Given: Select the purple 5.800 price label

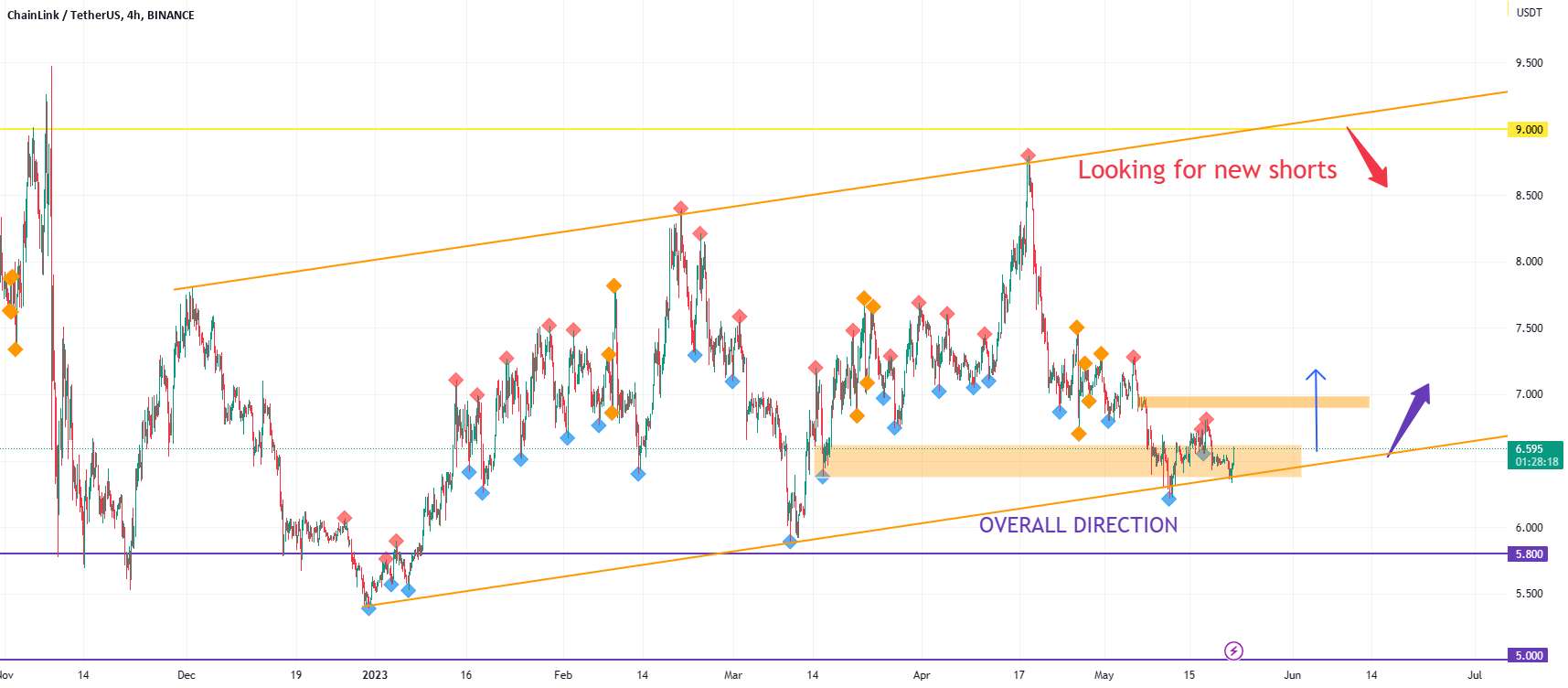Looking at the screenshot, I should [1528, 554].
